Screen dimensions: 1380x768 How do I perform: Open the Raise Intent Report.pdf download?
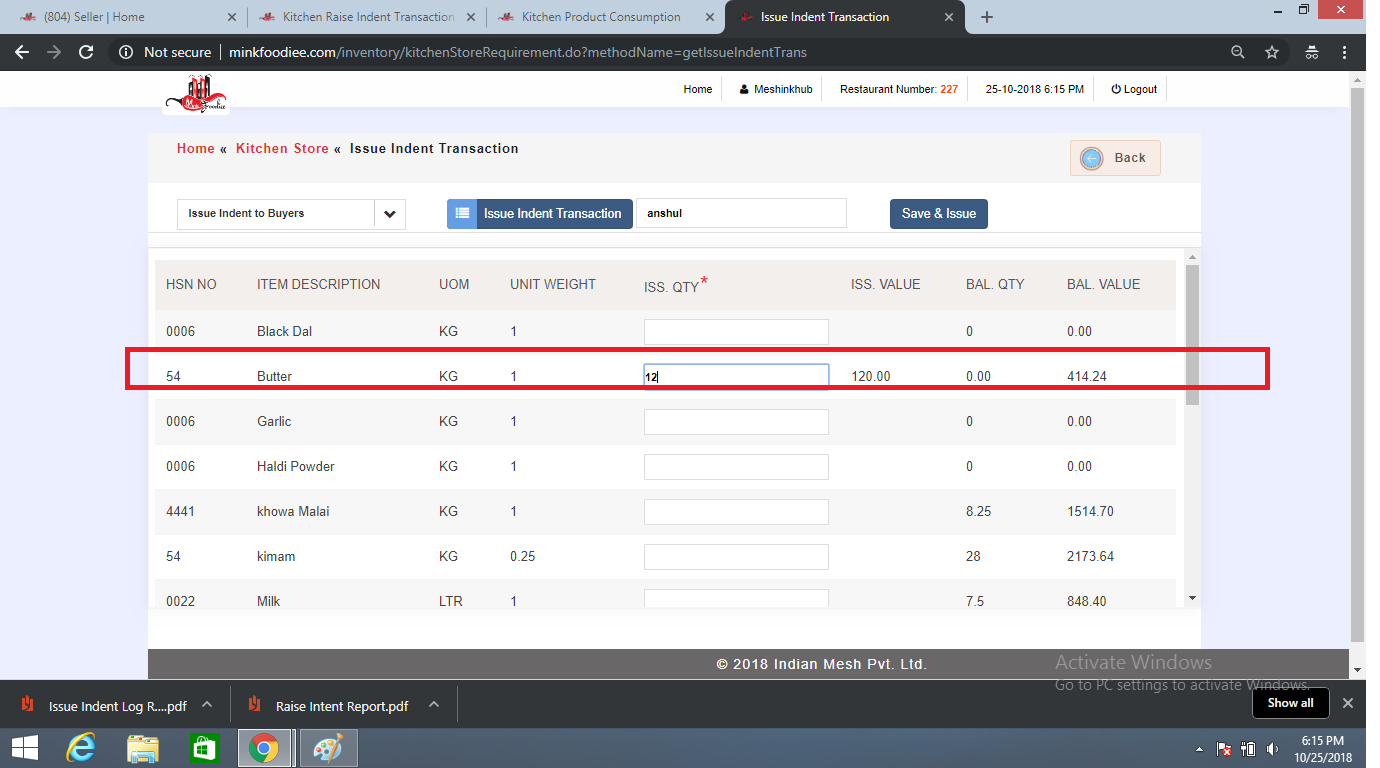point(330,706)
